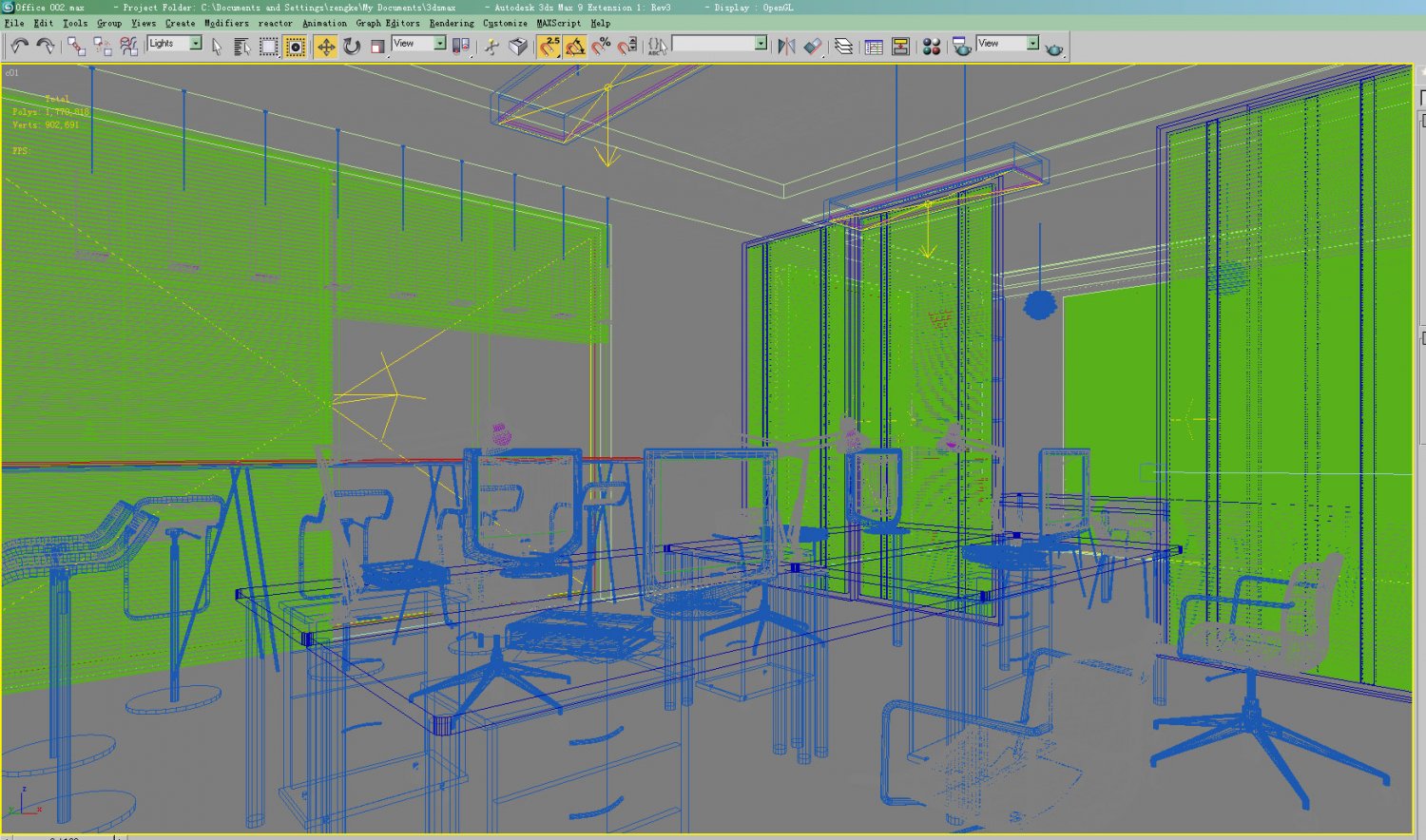Open the Schematic View icon

[900, 47]
